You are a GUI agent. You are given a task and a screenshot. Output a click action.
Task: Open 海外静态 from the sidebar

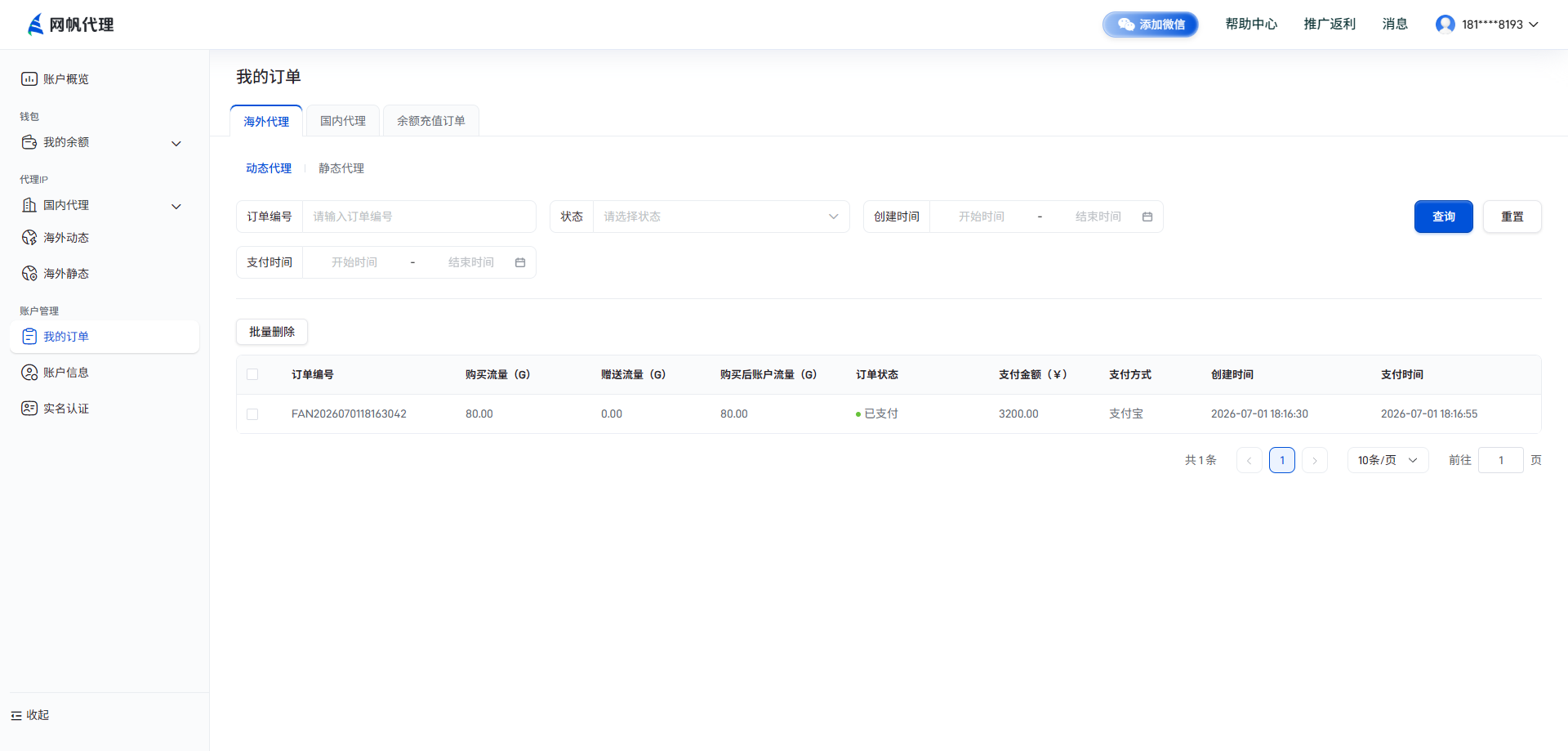click(65, 274)
